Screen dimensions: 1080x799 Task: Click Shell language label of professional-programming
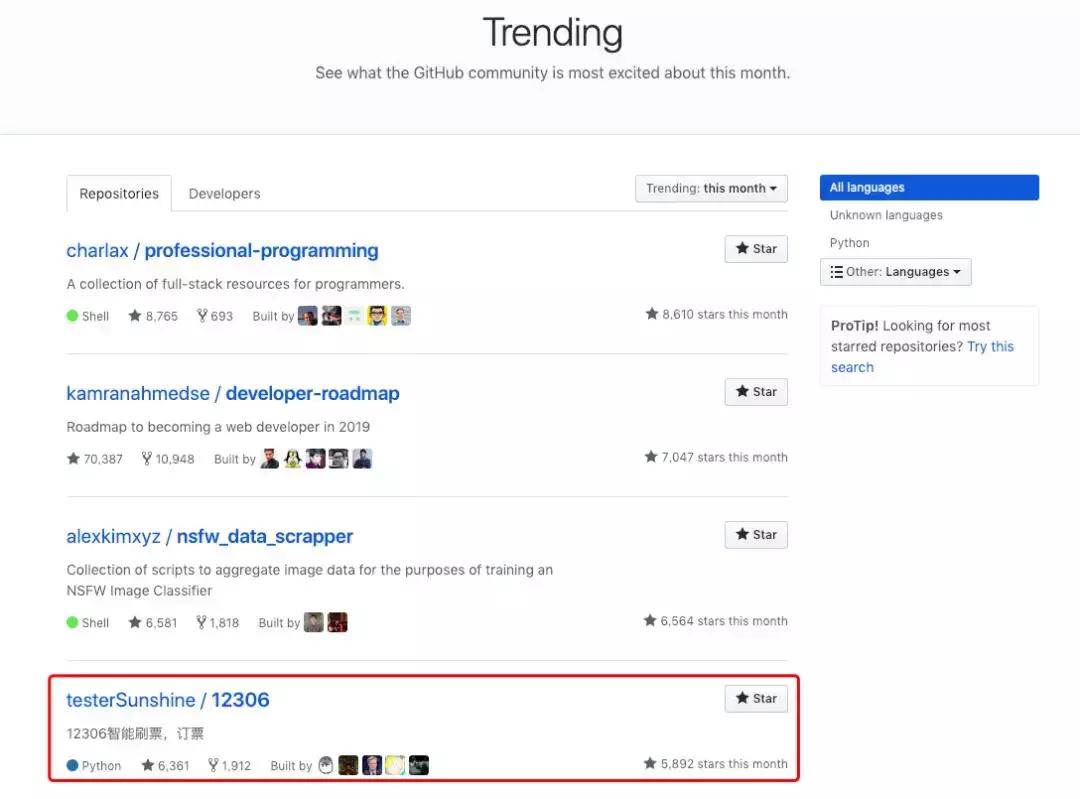click(x=88, y=316)
